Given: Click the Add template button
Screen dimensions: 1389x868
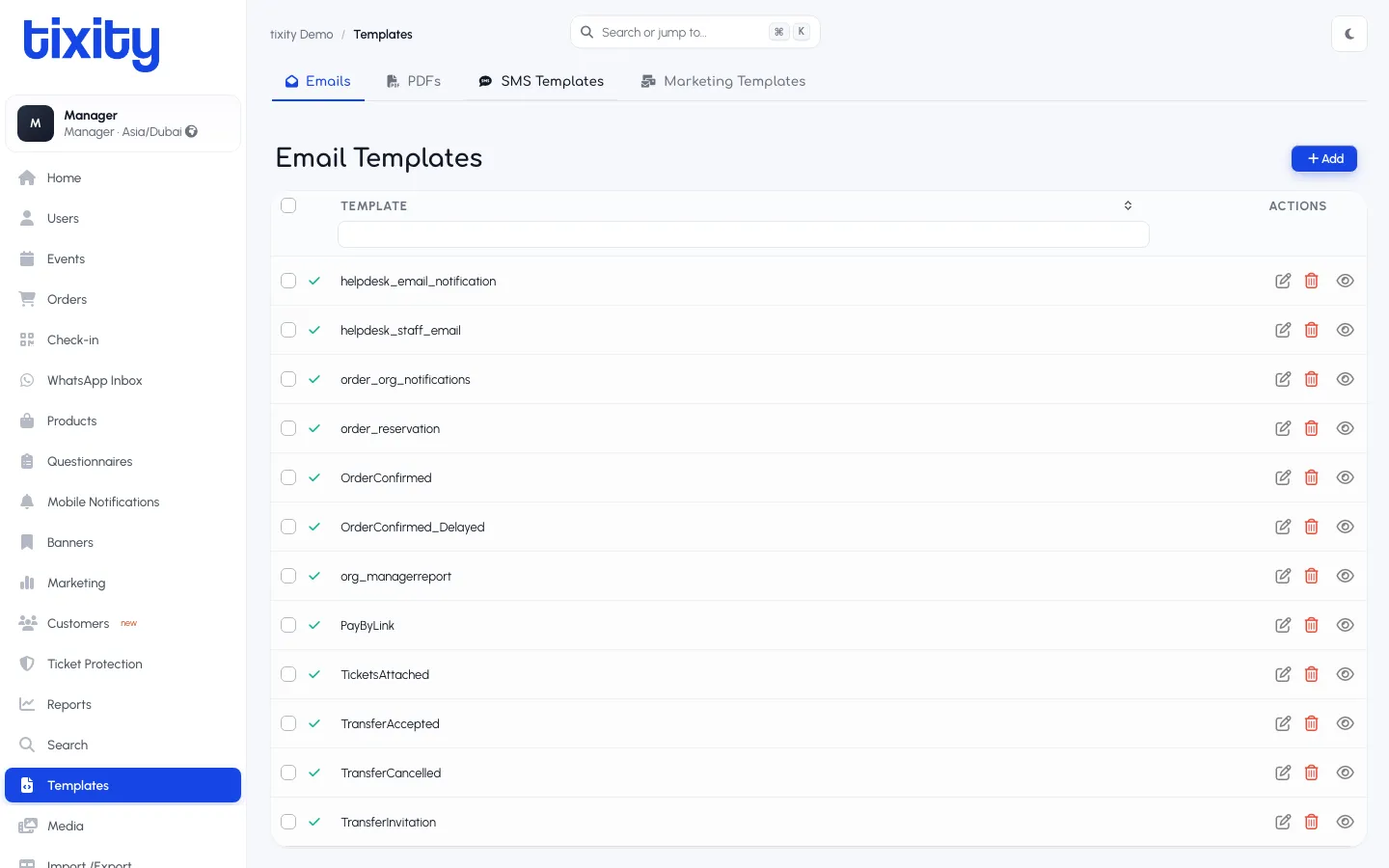Looking at the screenshot, I should tap(1324, 158).
